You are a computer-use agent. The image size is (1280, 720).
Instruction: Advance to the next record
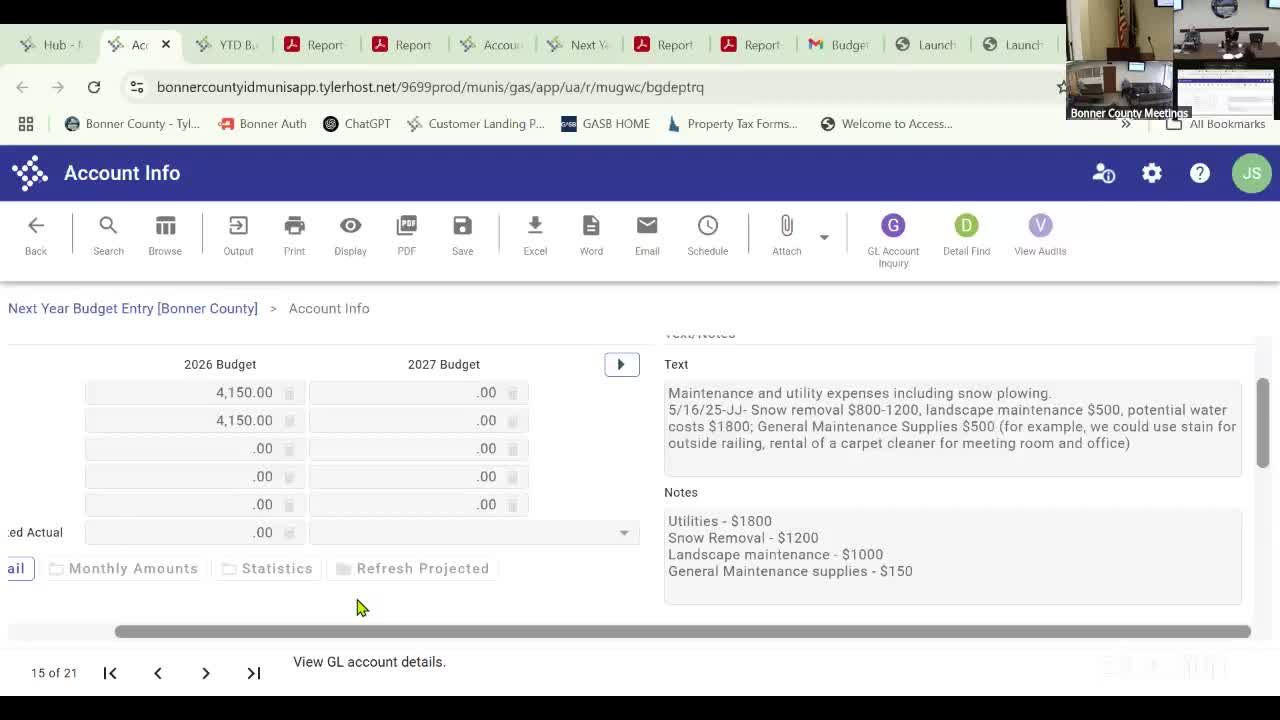[206, 673]
